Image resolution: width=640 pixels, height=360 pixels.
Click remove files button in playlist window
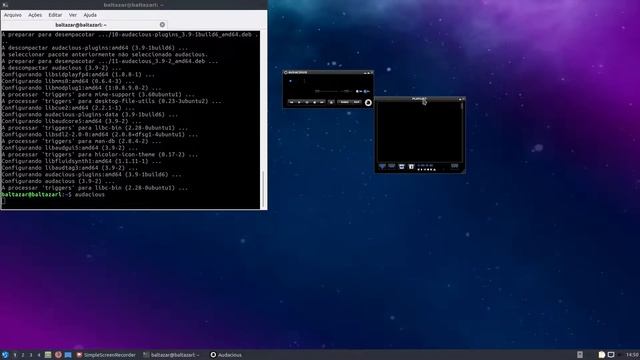pyautogui.click(x=391, y=166)
